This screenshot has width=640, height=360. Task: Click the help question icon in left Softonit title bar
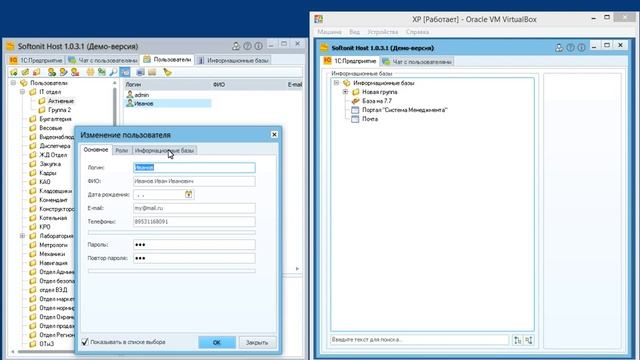(x=247, y=46)
